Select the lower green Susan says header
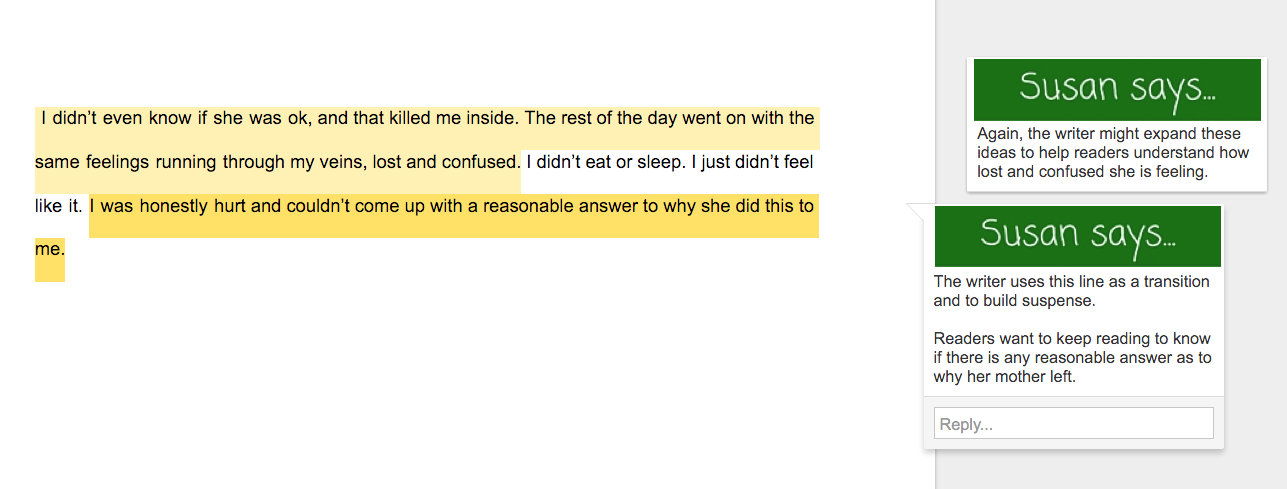Screen dimensions: 1287x489 1077,235
